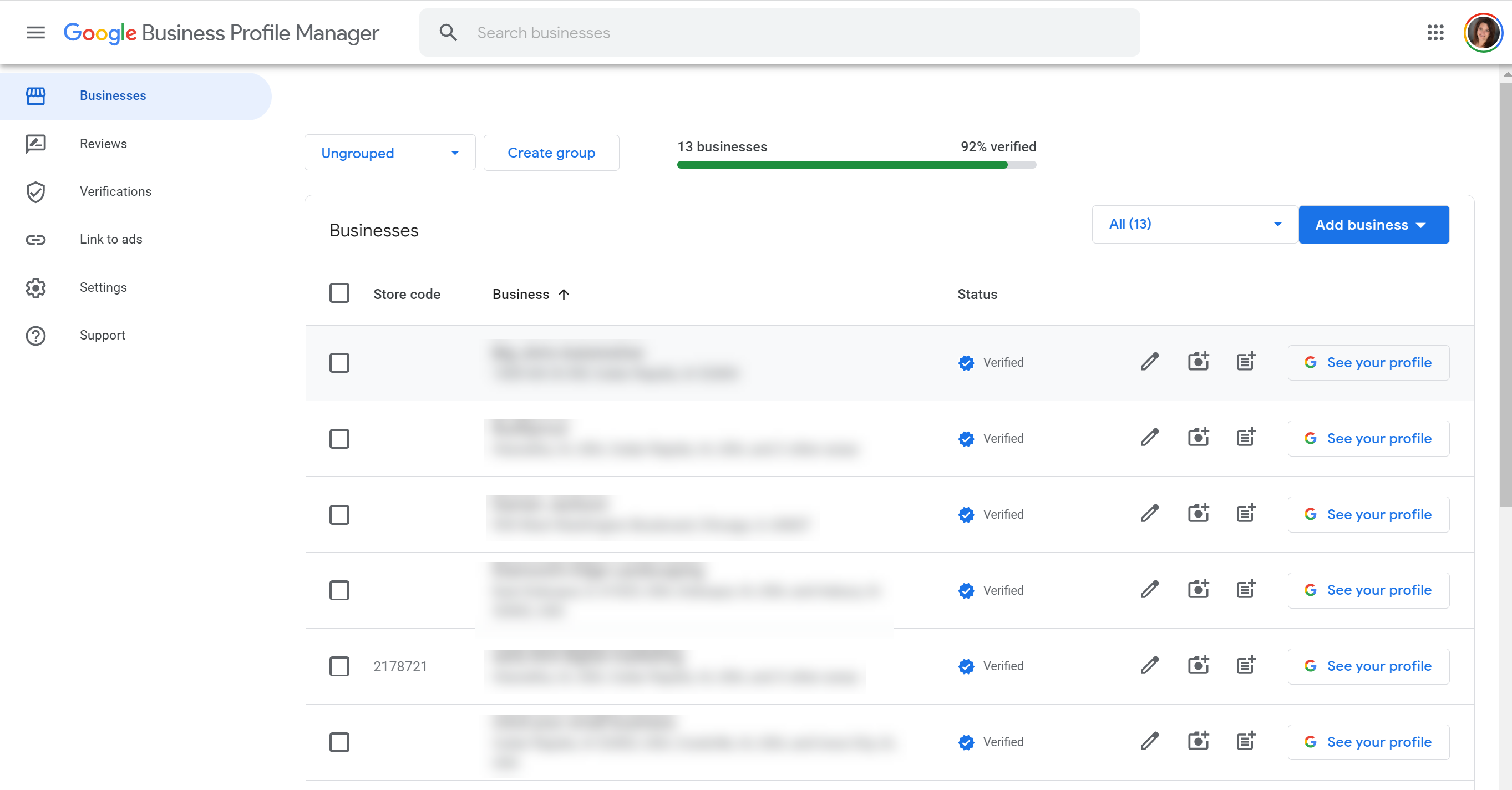Open the Google apps grid
Image resolution: width=1512 pixels, height=790 pixels.
(1435, 32)
